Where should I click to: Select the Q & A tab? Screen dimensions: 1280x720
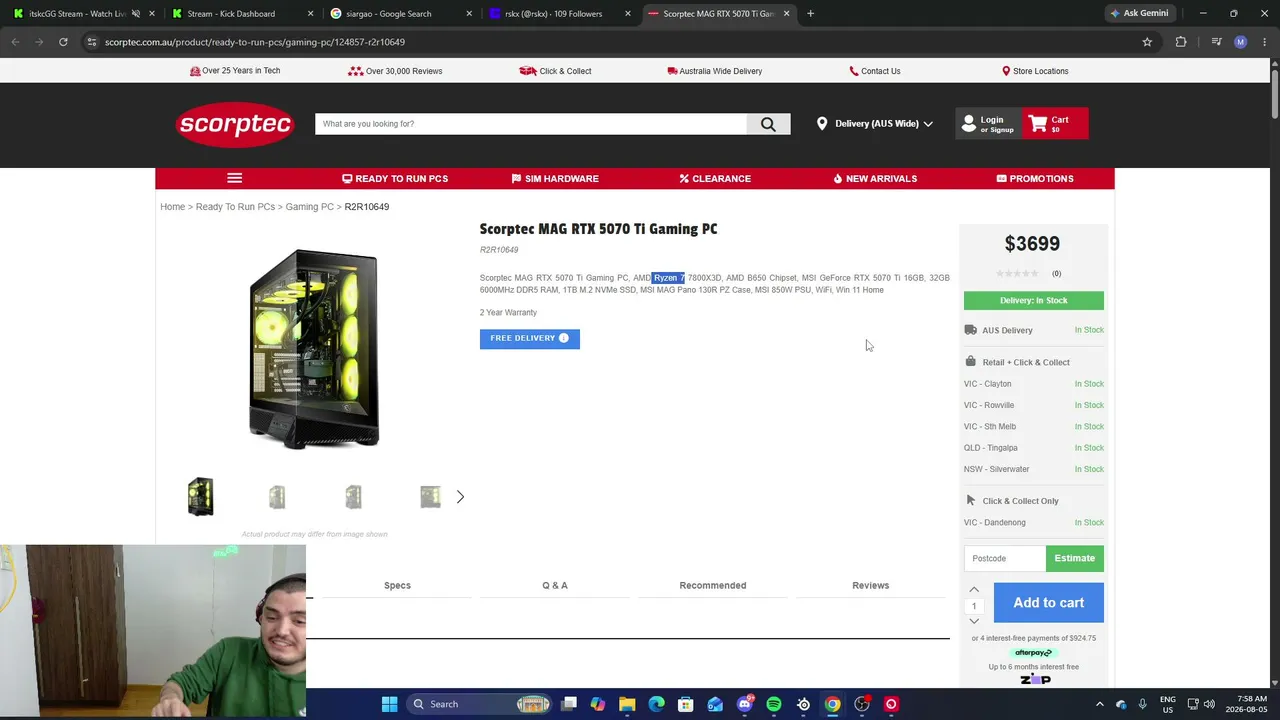(x=555, y=585)
